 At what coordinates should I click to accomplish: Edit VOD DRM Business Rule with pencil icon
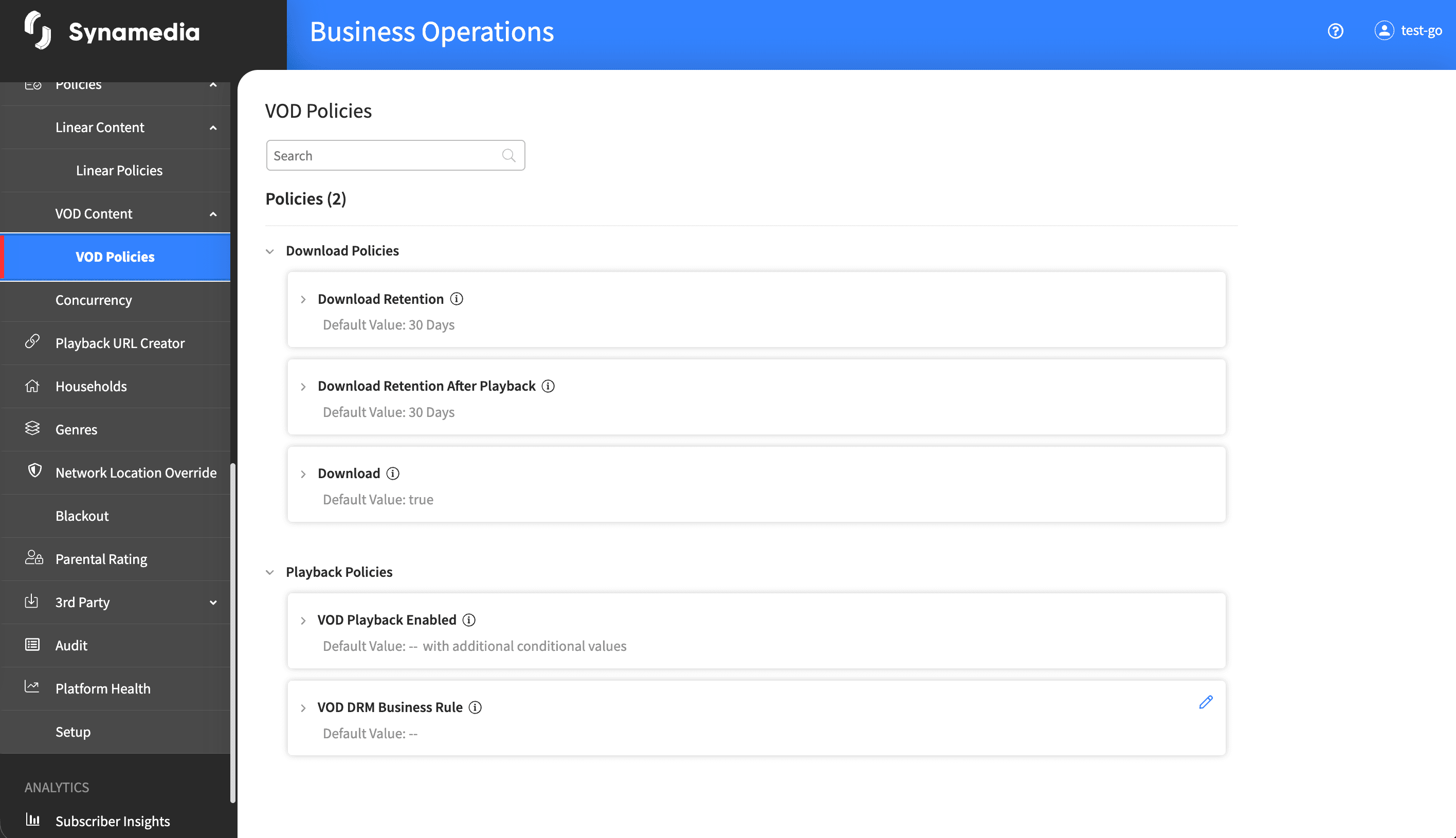pos(1206,702)
